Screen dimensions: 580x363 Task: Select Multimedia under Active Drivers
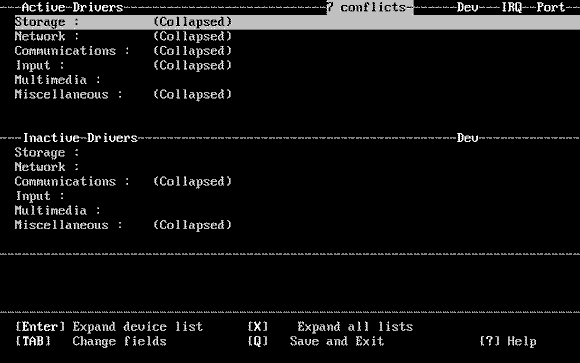[x=57, y=80]
